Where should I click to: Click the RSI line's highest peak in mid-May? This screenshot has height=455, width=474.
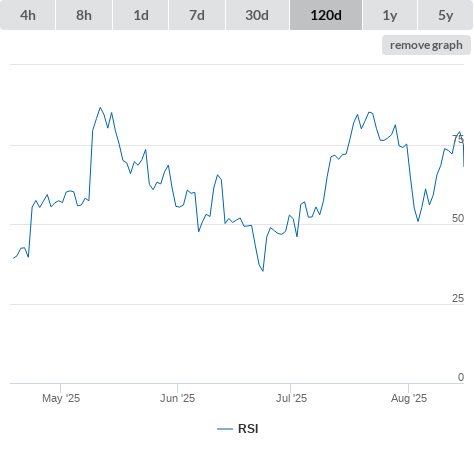pyautogui.click(x=100, y=108)
